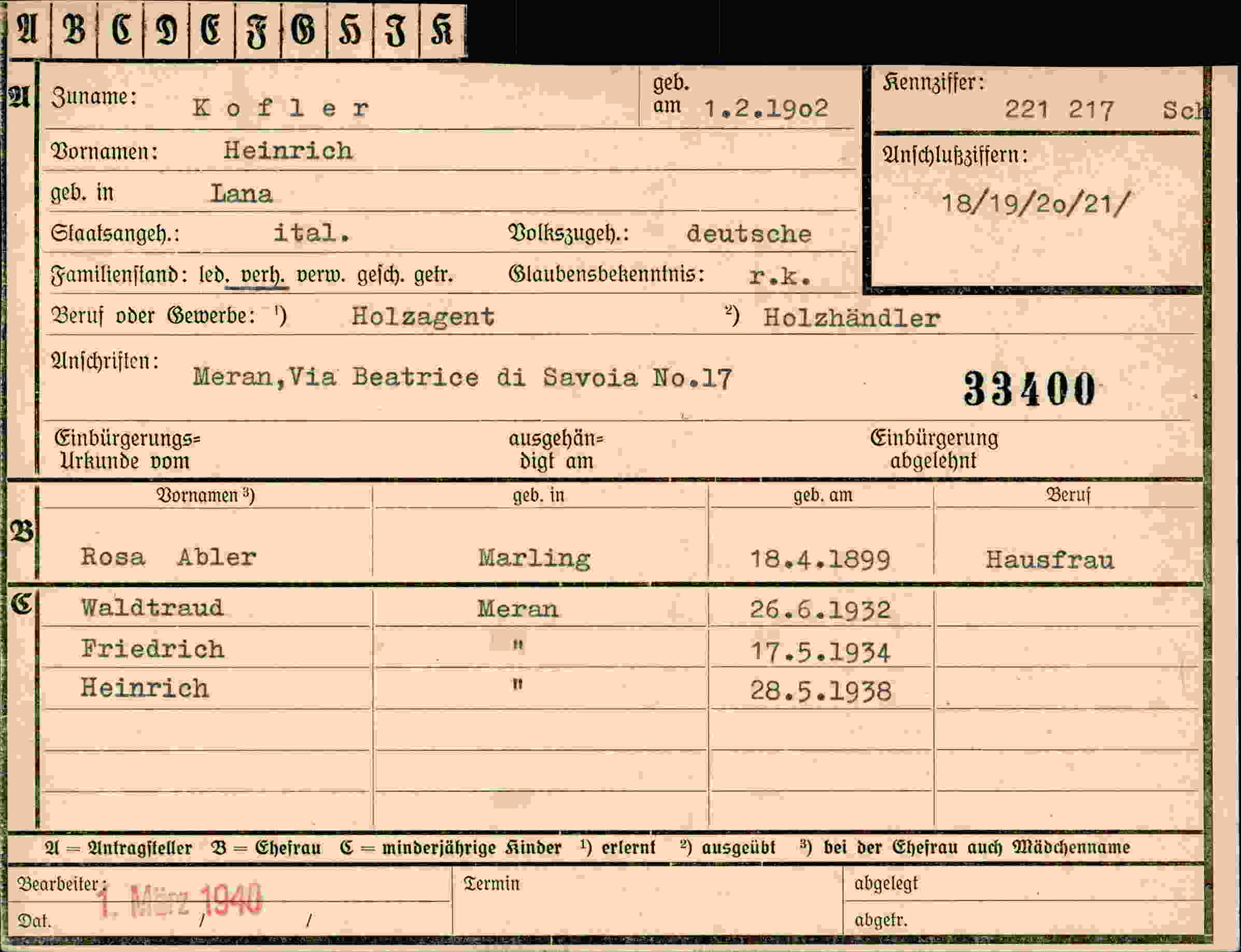1241x952 pixels.
Task: Click the 'Zuname:' label
Action: pyautogui.click(x=94, y=97)
